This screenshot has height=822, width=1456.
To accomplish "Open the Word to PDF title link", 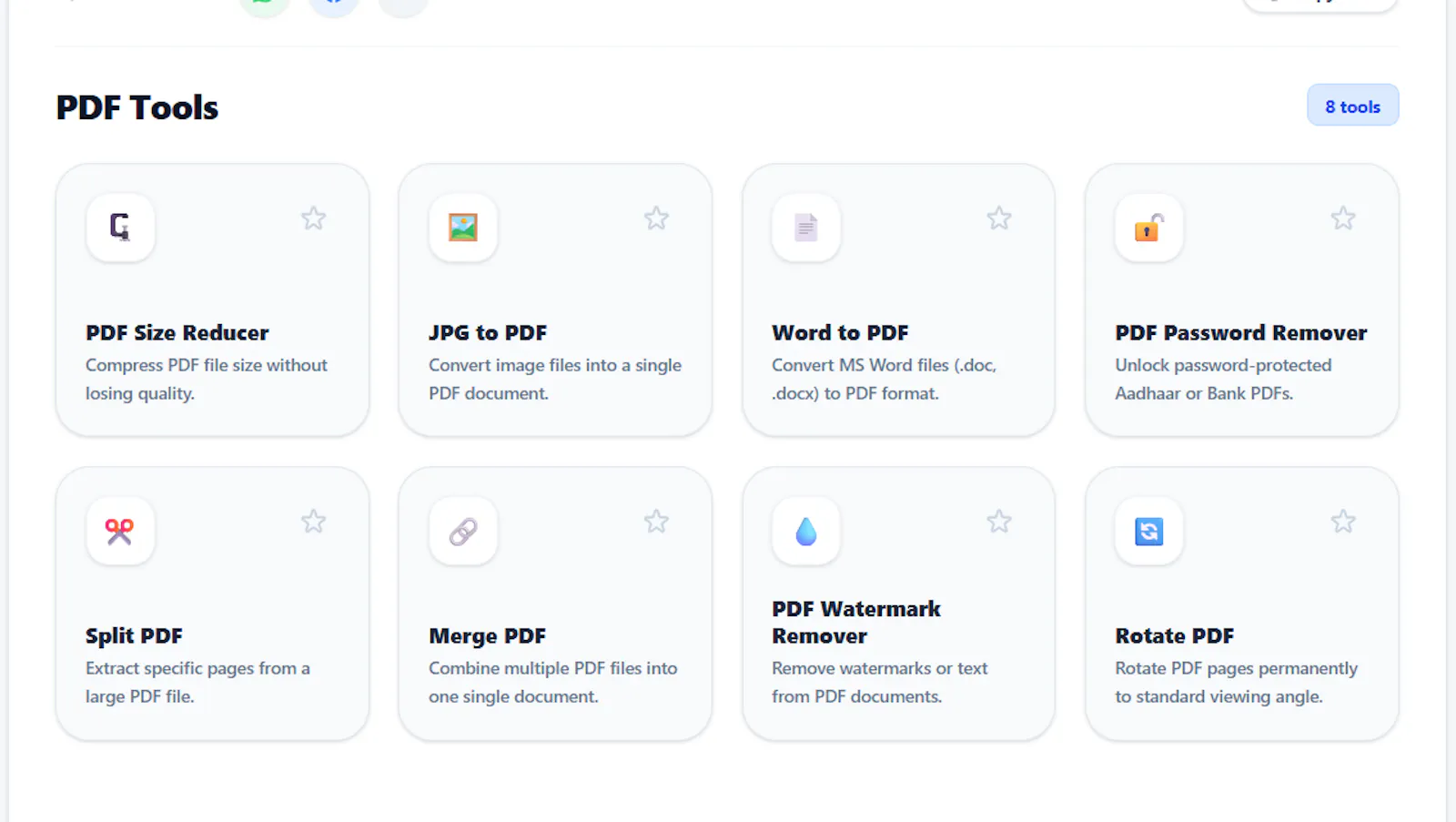I will (840, 333).
